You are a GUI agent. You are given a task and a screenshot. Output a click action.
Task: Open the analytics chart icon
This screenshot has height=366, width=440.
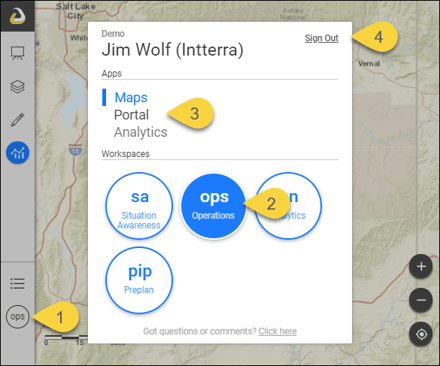pyautogui.click(x=18, y=153)
